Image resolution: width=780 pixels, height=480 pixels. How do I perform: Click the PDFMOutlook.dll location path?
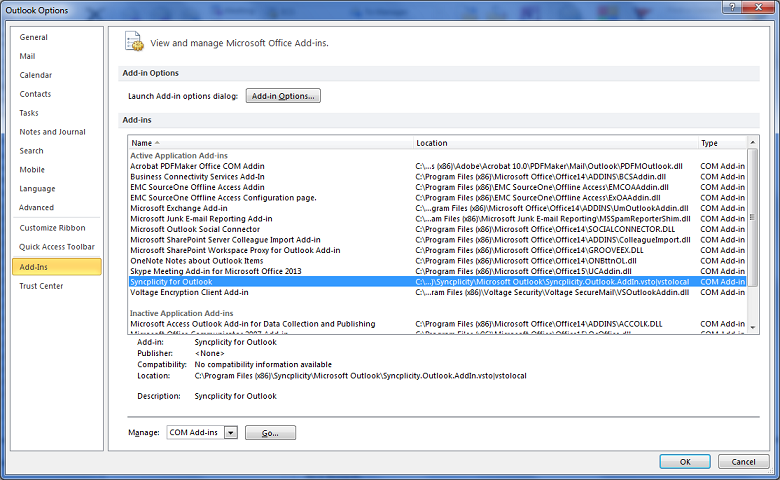pos(549,166)
